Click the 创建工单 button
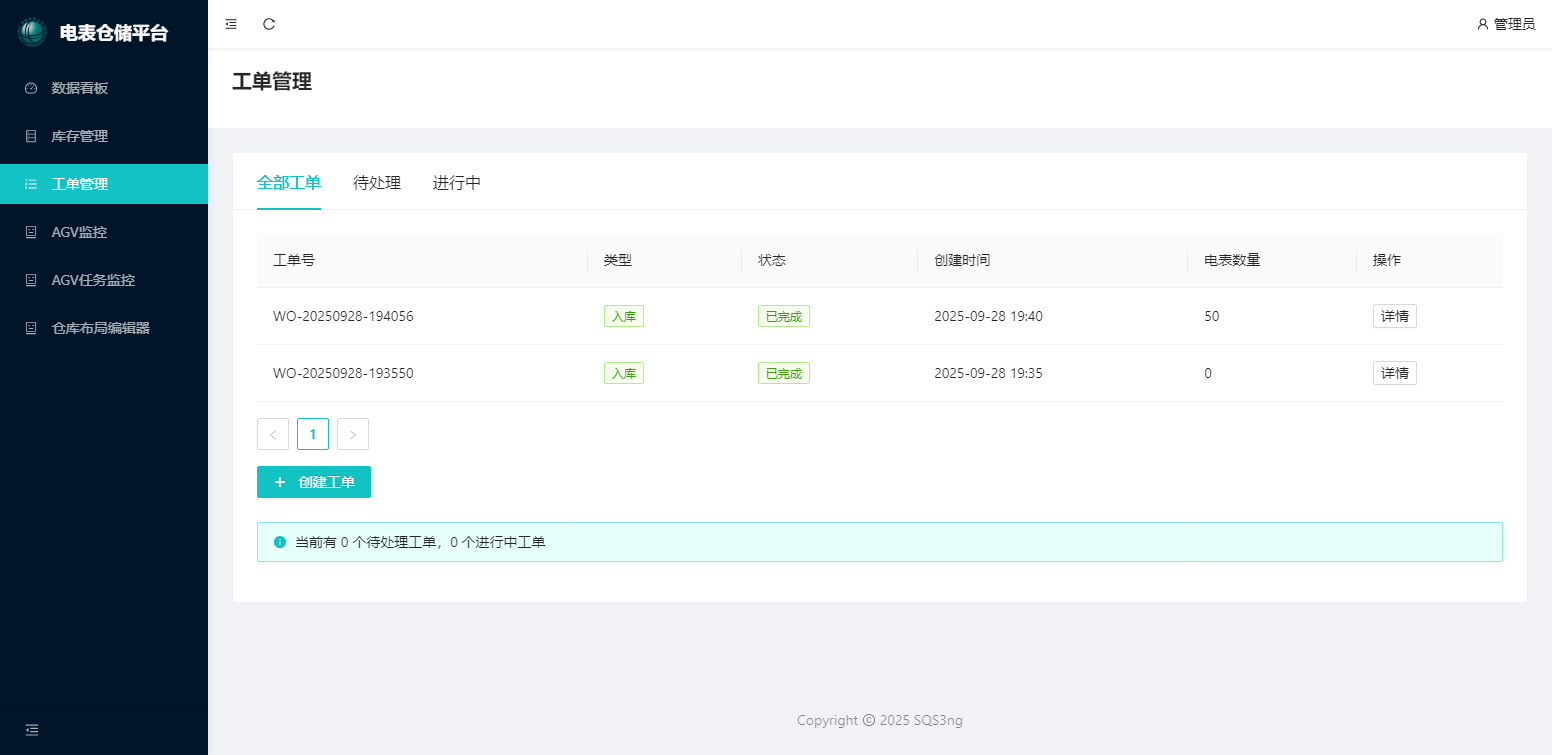 [x=314, y=482]
